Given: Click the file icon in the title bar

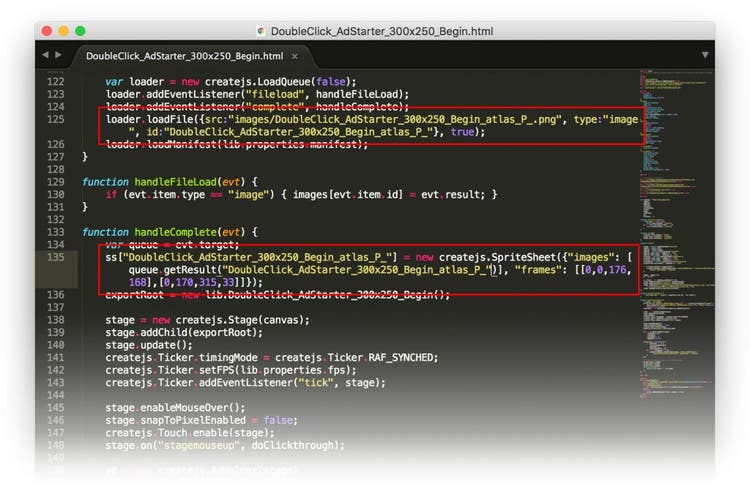Looking at the screenshot, I should (261, 31).
